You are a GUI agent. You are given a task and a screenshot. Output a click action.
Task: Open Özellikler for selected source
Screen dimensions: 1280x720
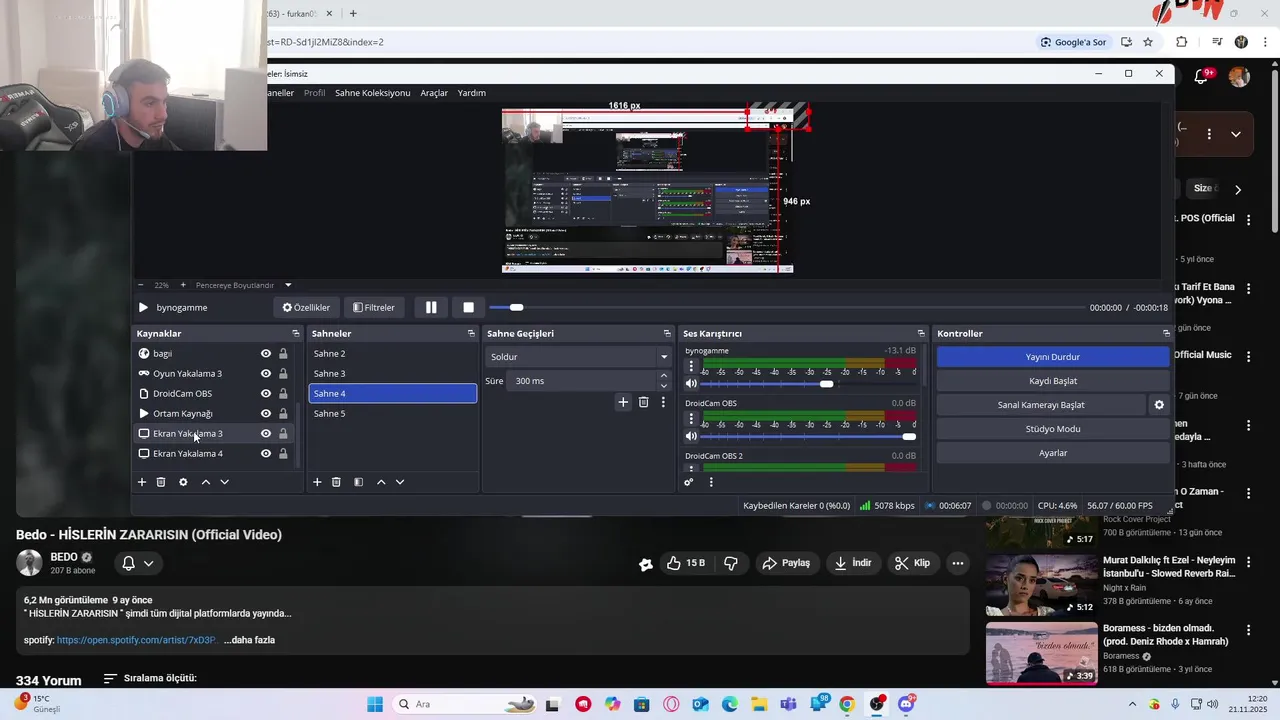point(306,307)
